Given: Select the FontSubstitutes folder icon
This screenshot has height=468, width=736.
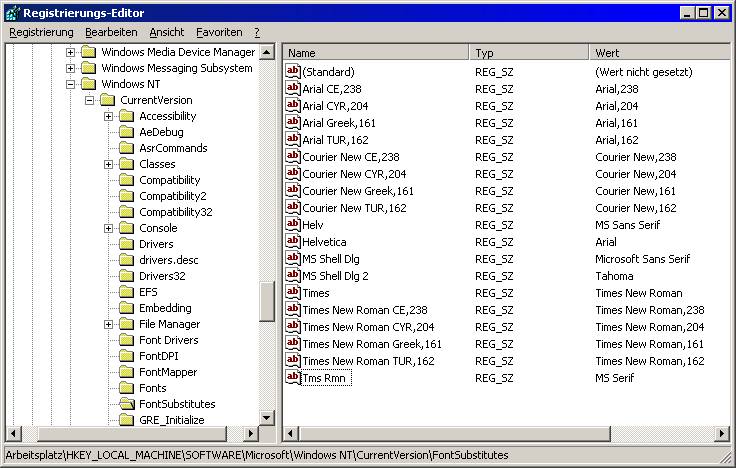Looking at the screenshot, I should (x=126, y=404).
